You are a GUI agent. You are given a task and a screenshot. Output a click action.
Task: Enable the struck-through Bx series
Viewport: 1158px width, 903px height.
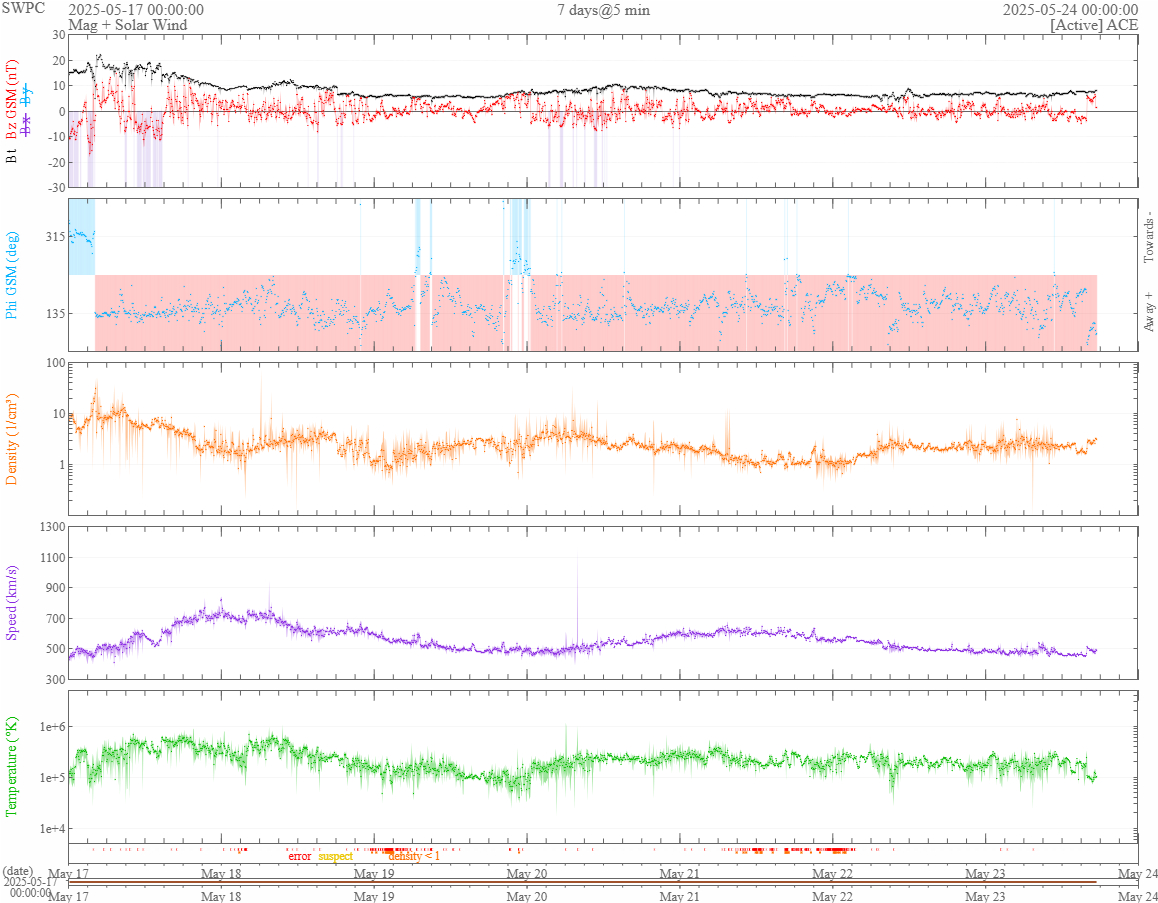pyautogui.click(x=27, y=123)
